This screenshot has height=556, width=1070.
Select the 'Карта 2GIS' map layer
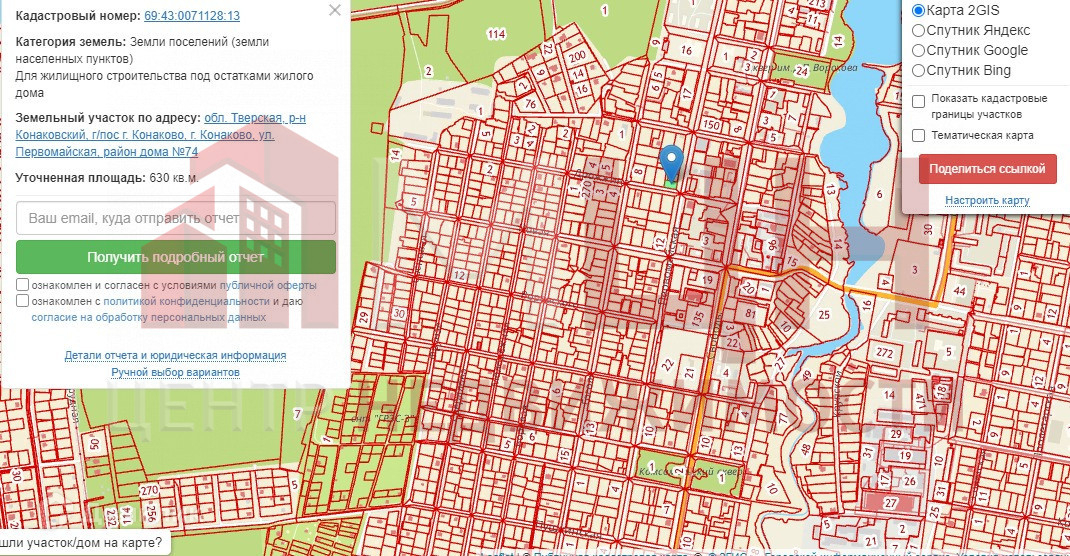click(x=919, y=10)
